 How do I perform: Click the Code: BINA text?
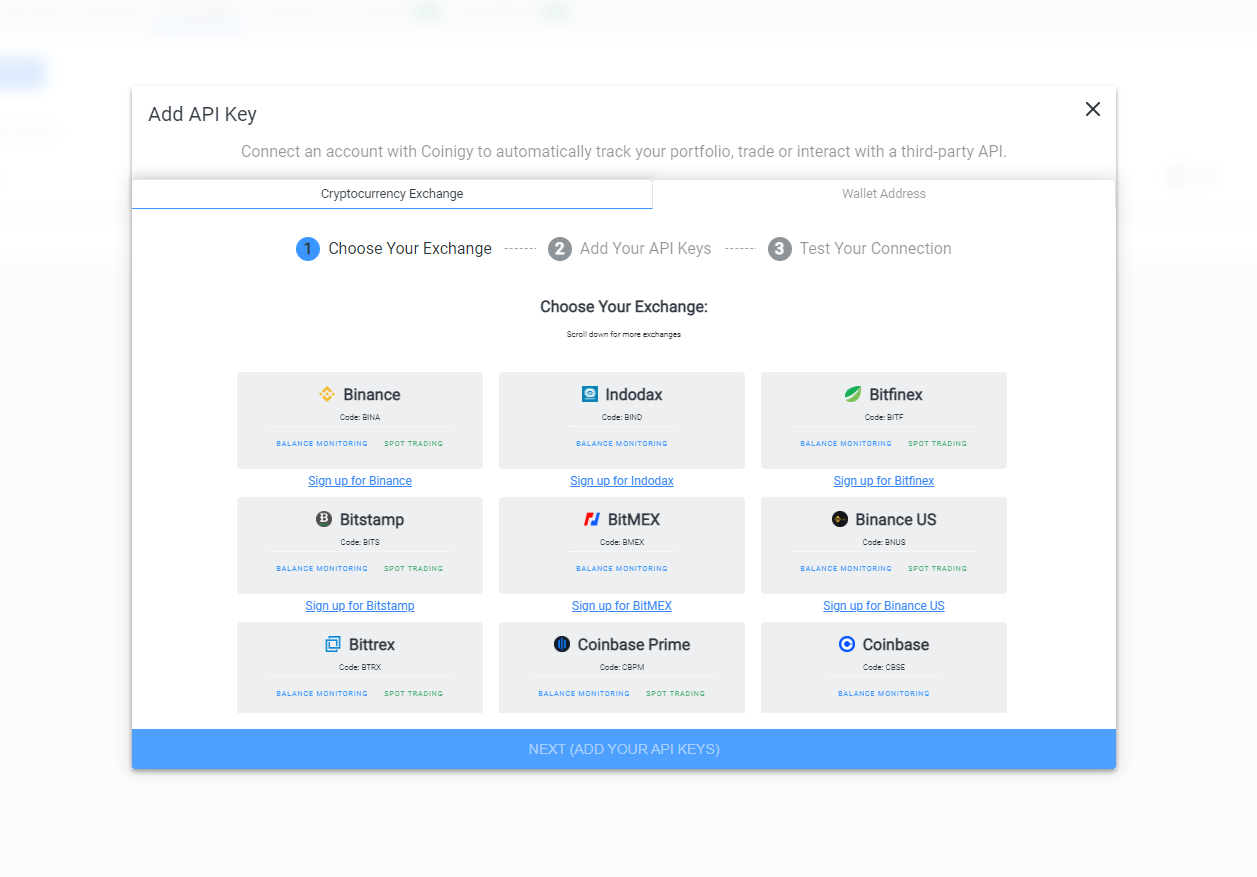(360, 417)
